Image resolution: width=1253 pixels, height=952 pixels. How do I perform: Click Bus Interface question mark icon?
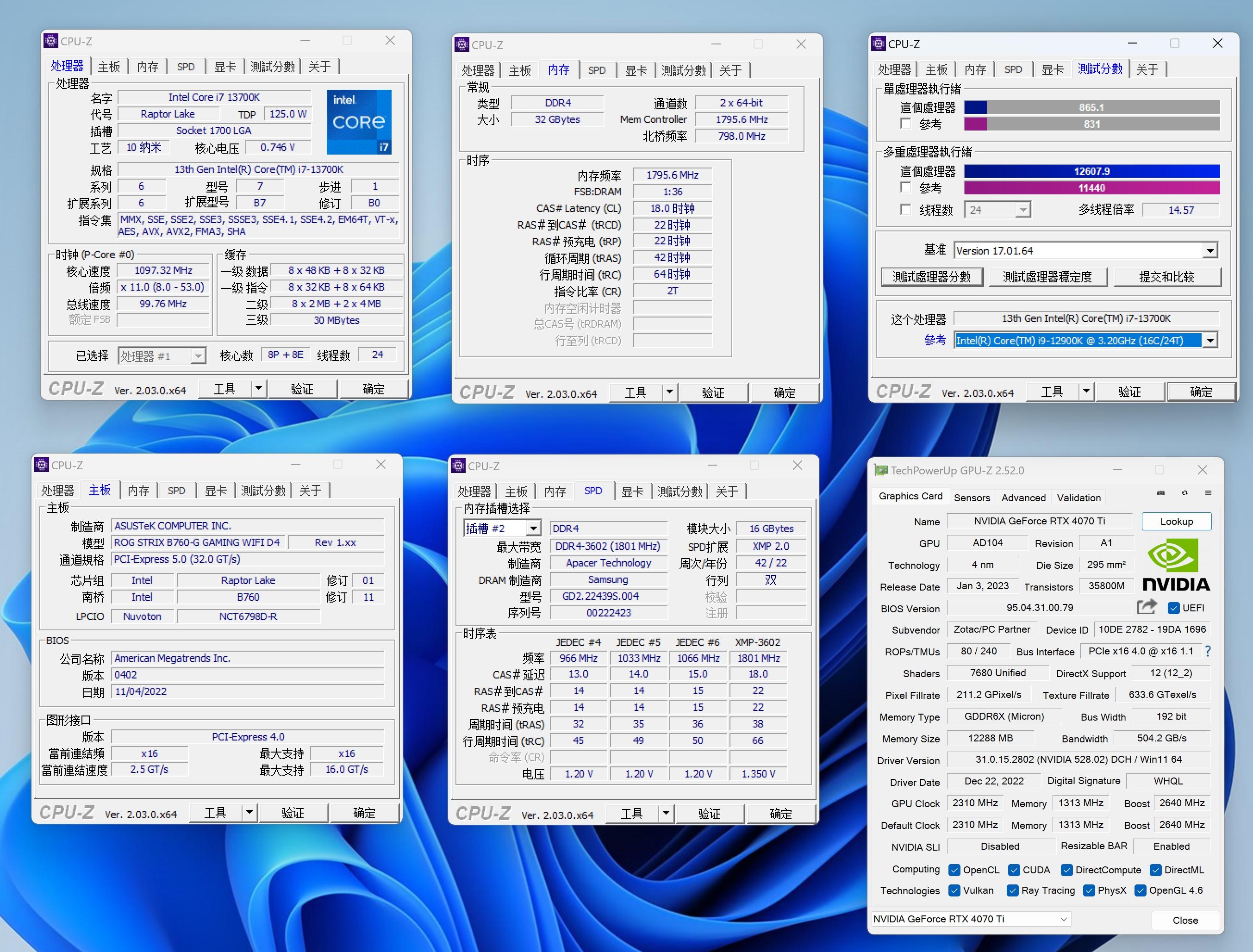(1208, 651)
